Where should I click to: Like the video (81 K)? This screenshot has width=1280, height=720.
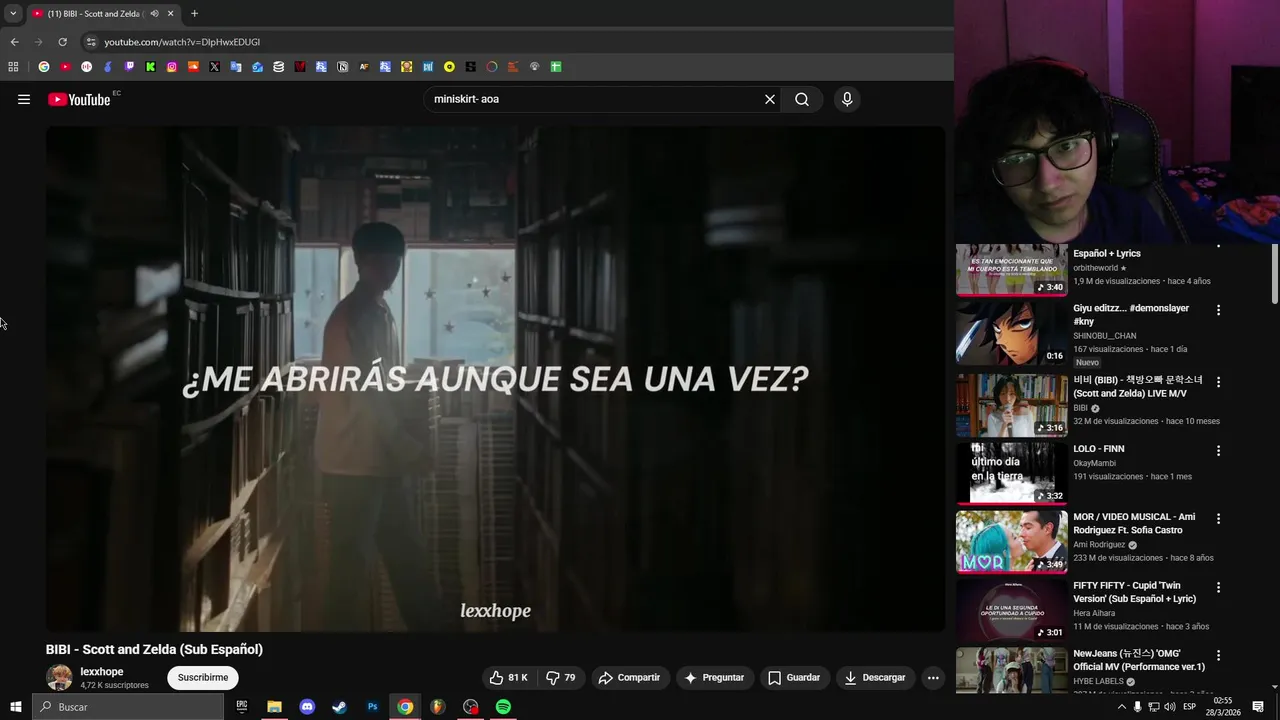509,677
